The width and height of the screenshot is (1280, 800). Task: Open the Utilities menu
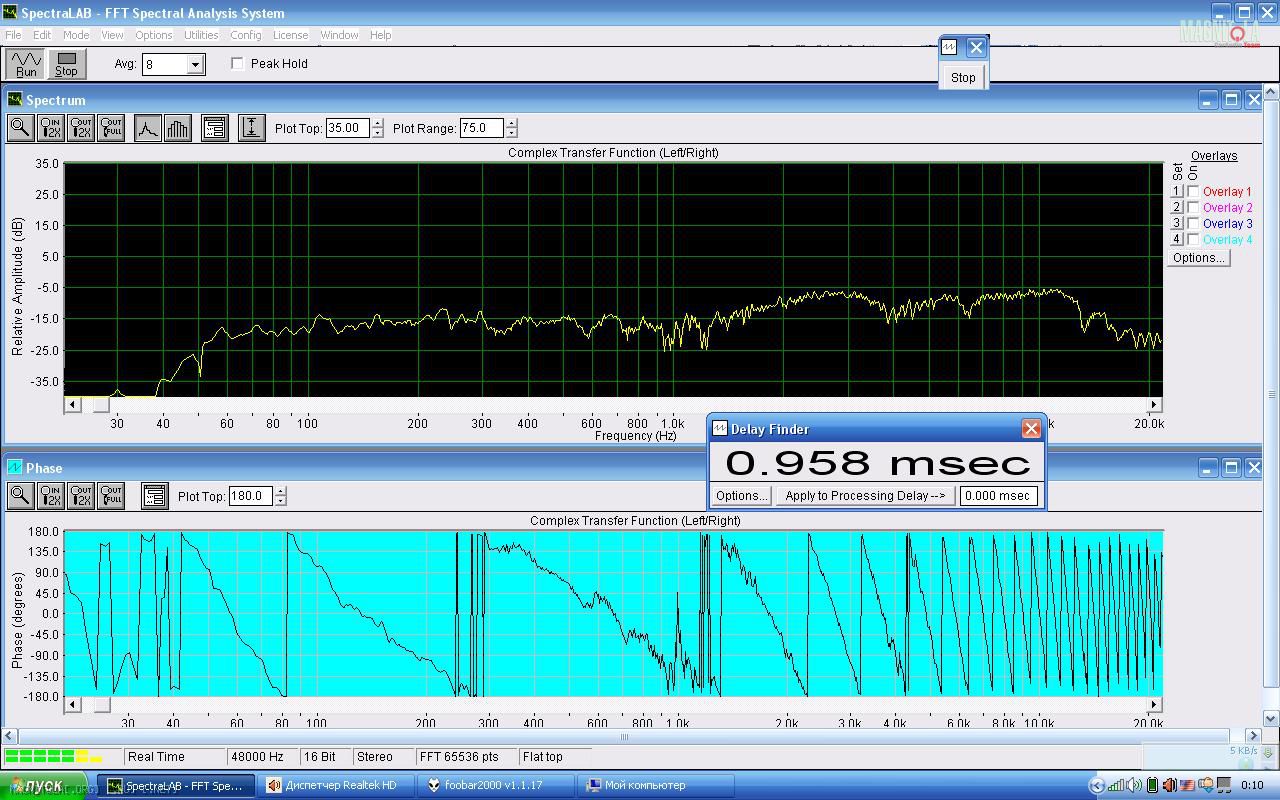[x=201, y=35]
